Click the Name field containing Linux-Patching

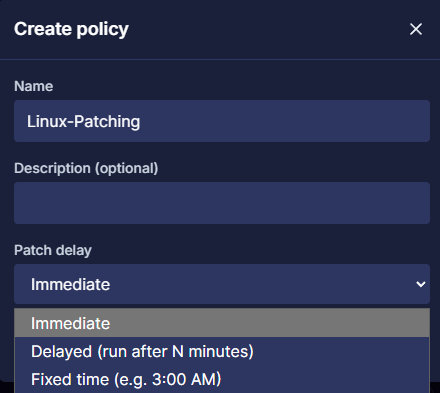222,121
